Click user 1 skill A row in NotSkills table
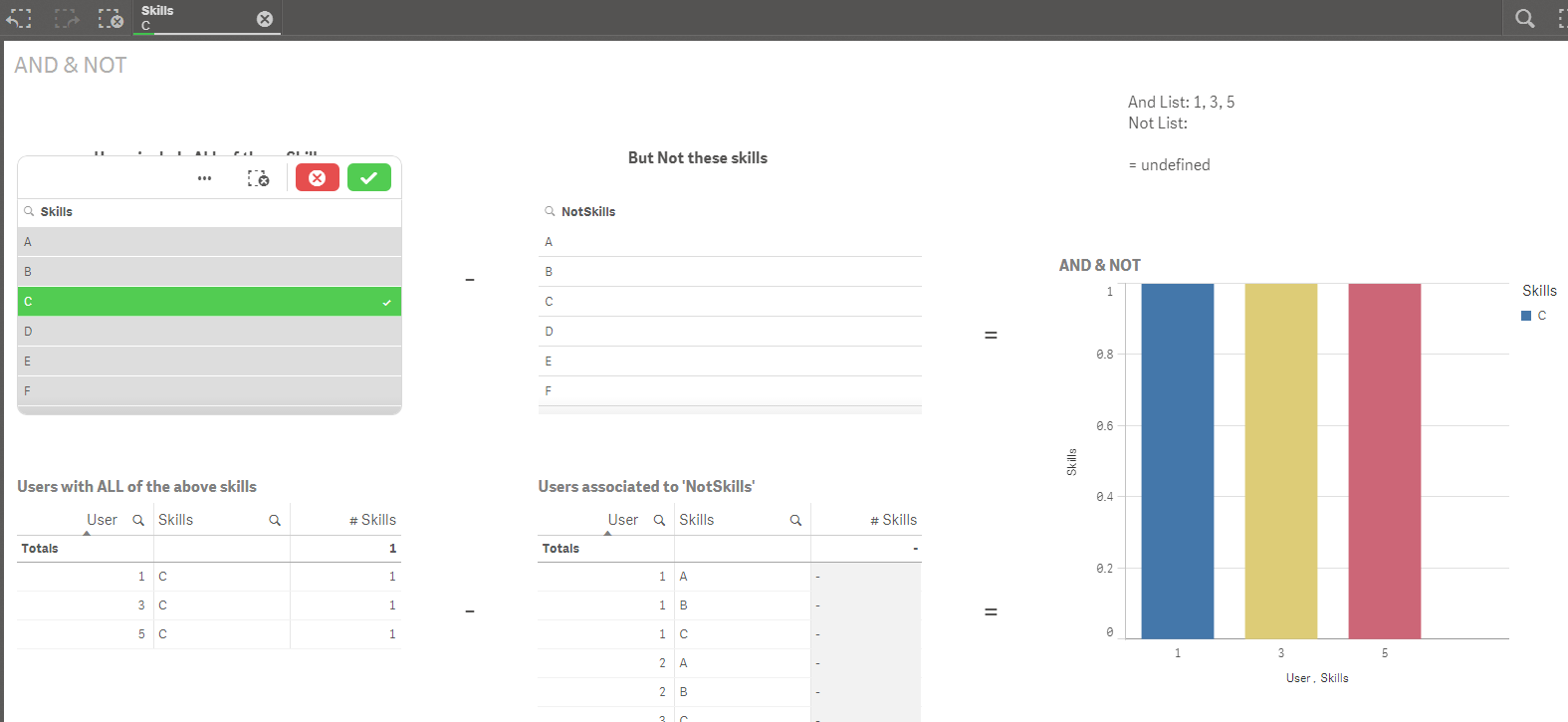Viewport: 1568px width, 722px height. click(x=730, y=577)
